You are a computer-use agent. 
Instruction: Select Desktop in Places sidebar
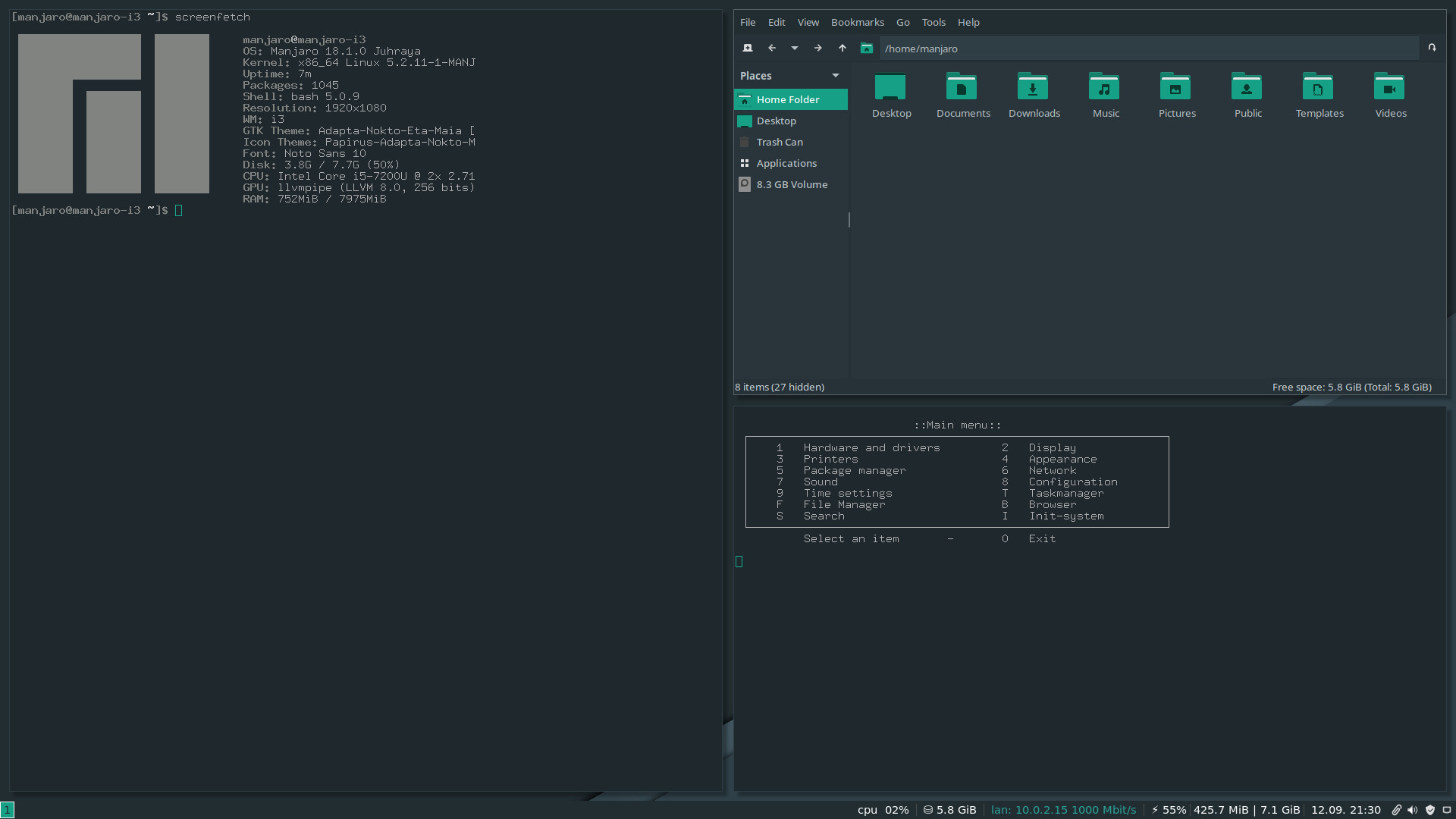point(790,121)
